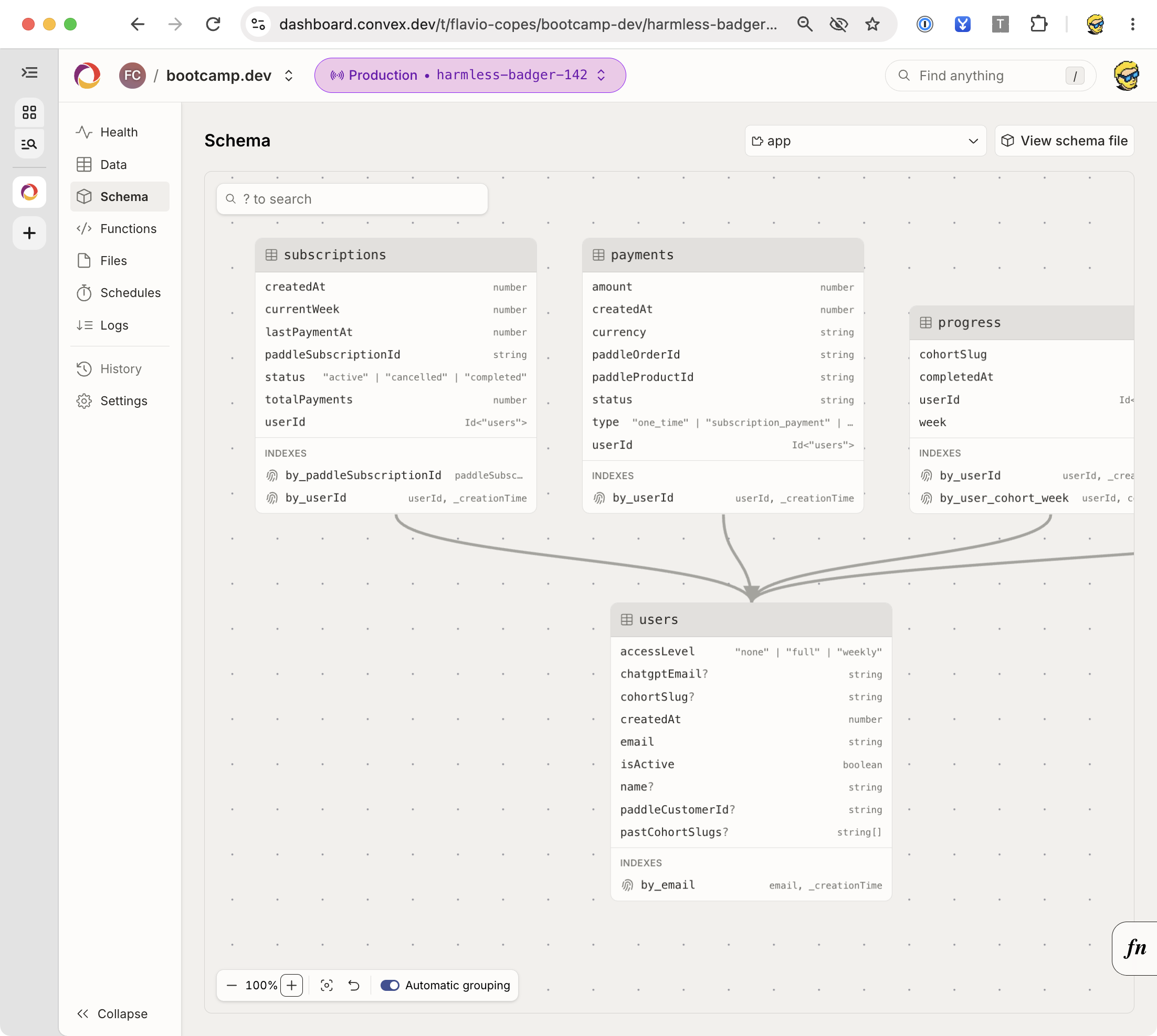This screenshot has height=1036, width=1157.
Task: Go to the Functions page
Action: click(120, 228)
